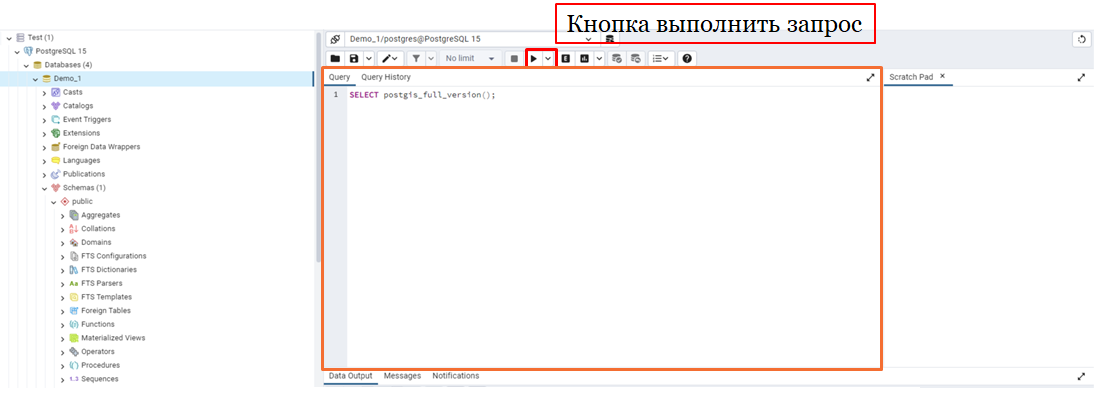Screen dimensions: 1094x394
Task: Open the filter options arrow
Action: click(430, 59)
